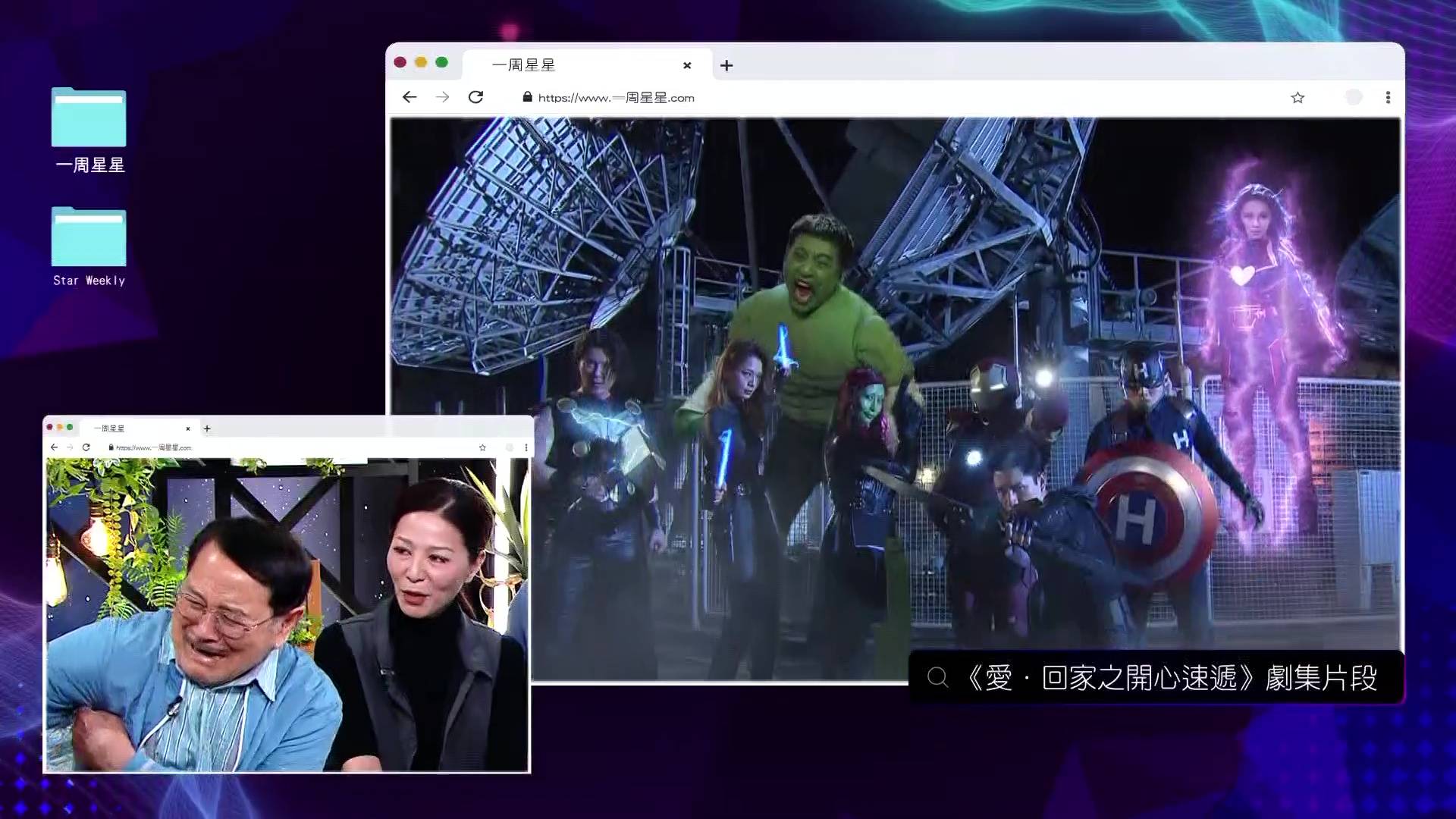This screenshot has width=1456, height=819.
Task: Open new tab in small browser window
Action: coord(207,428)
